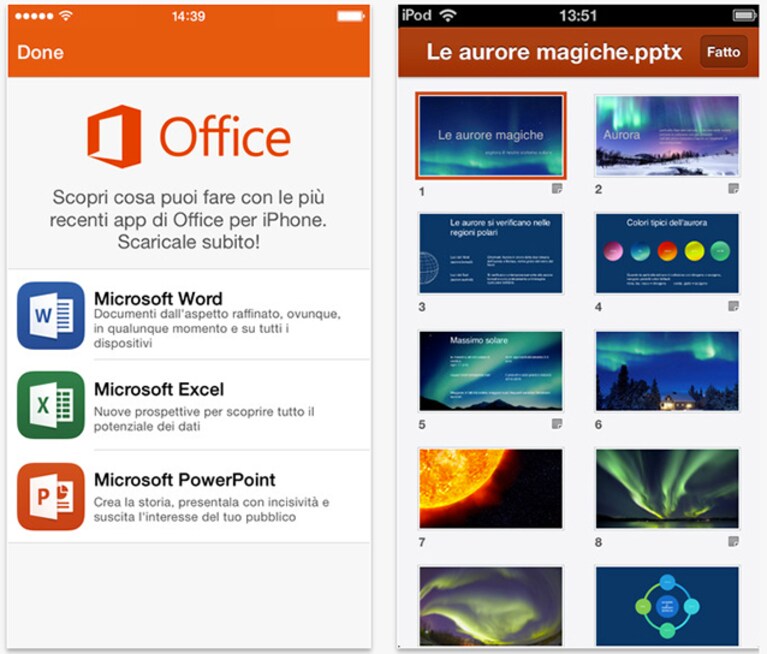This screenshot has width=767, height=654.
Task: Tap the 'Le aurore magiche.pptx' title
Action: [x=554, y=52]
